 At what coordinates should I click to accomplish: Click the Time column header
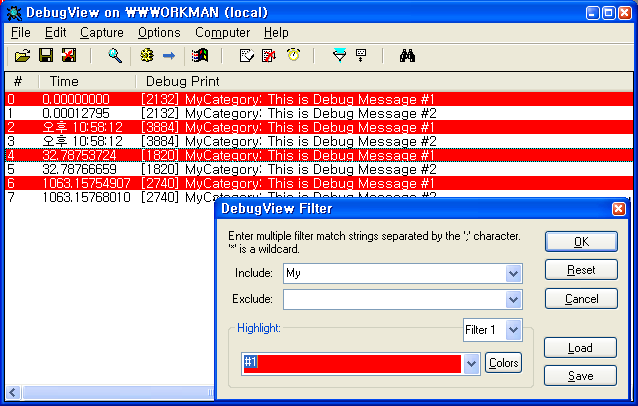[87, 81]
